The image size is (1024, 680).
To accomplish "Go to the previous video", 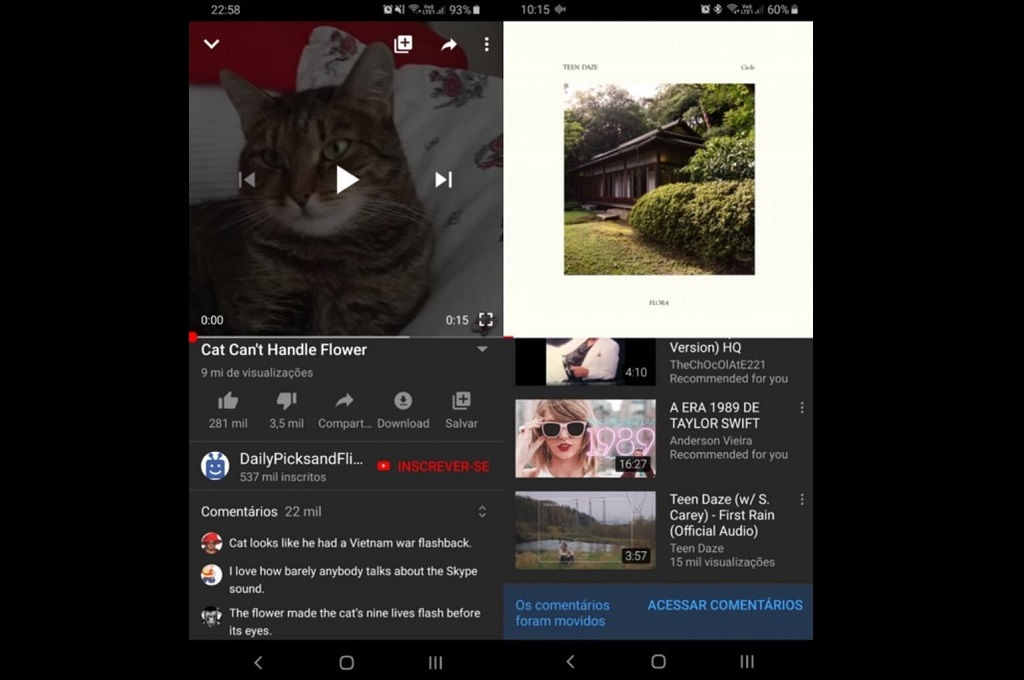I will (x=247, y=180).
